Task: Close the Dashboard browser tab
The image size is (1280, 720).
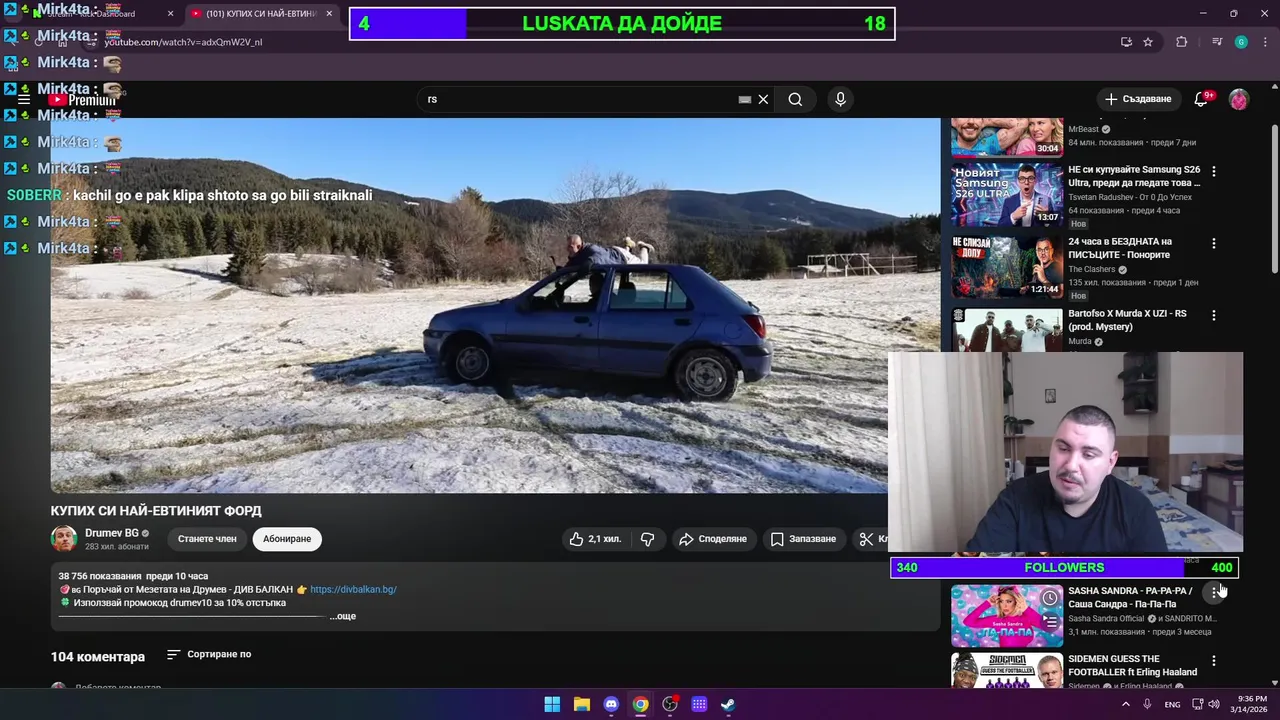Action: coord(170,14)
